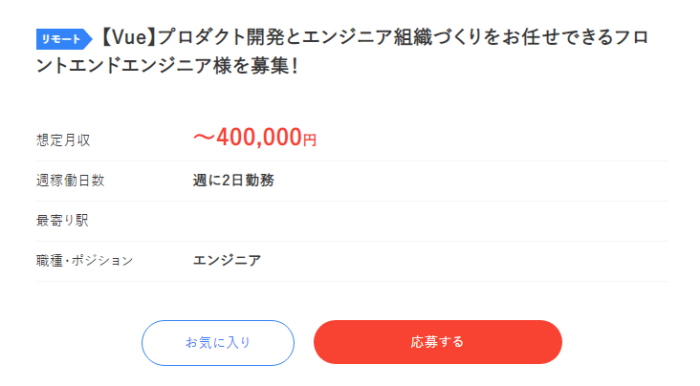
Task: Click the 円 currency mark after the salary
Action: coord(310,140)
